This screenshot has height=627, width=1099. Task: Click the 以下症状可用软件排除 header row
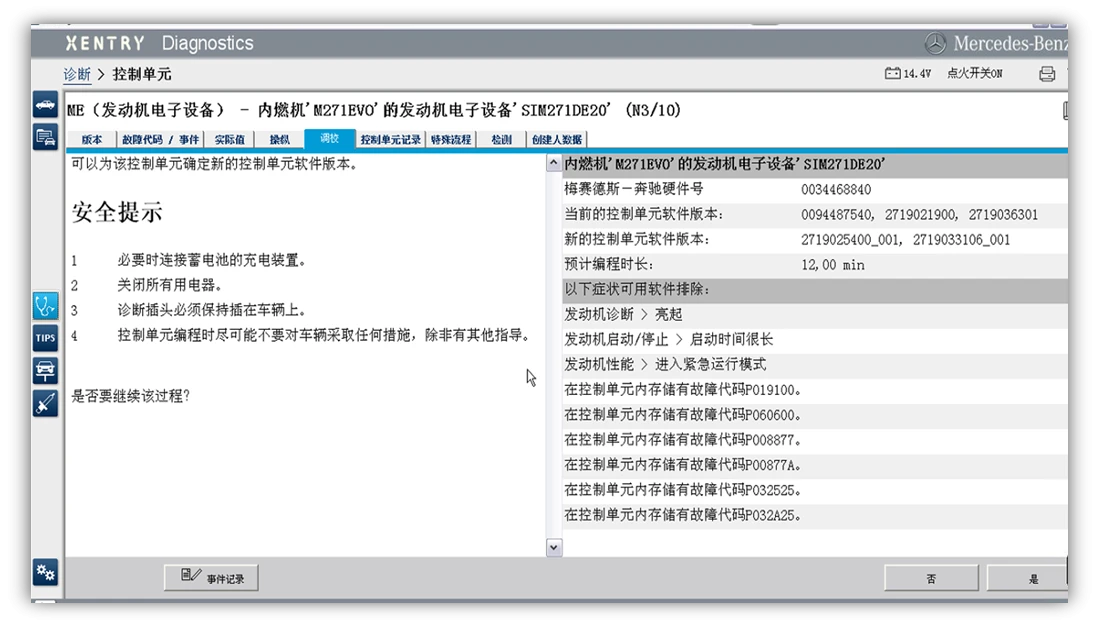815,289
